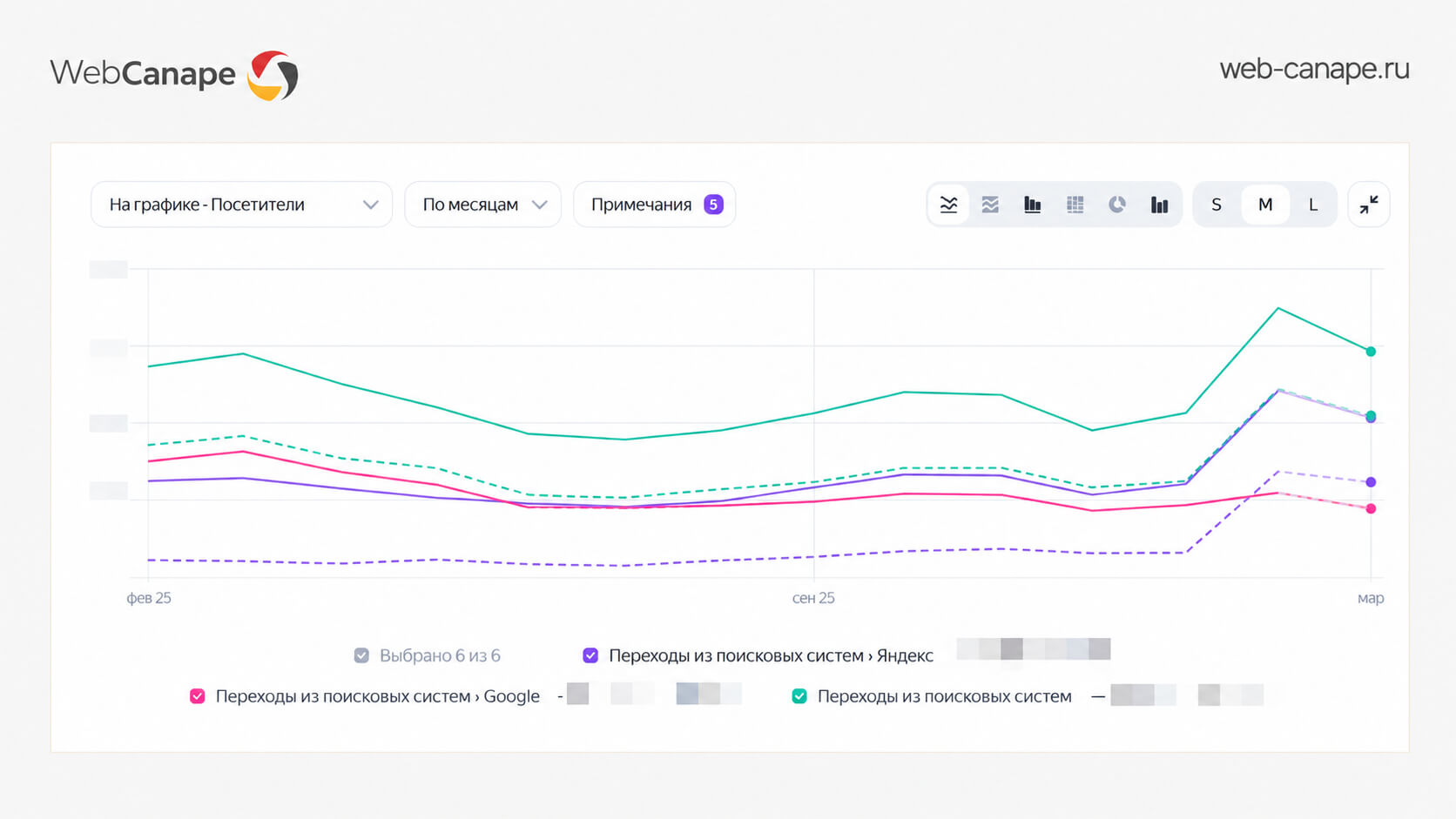Set chart size to S
1456x819 pixels.
click(1217, 205)
